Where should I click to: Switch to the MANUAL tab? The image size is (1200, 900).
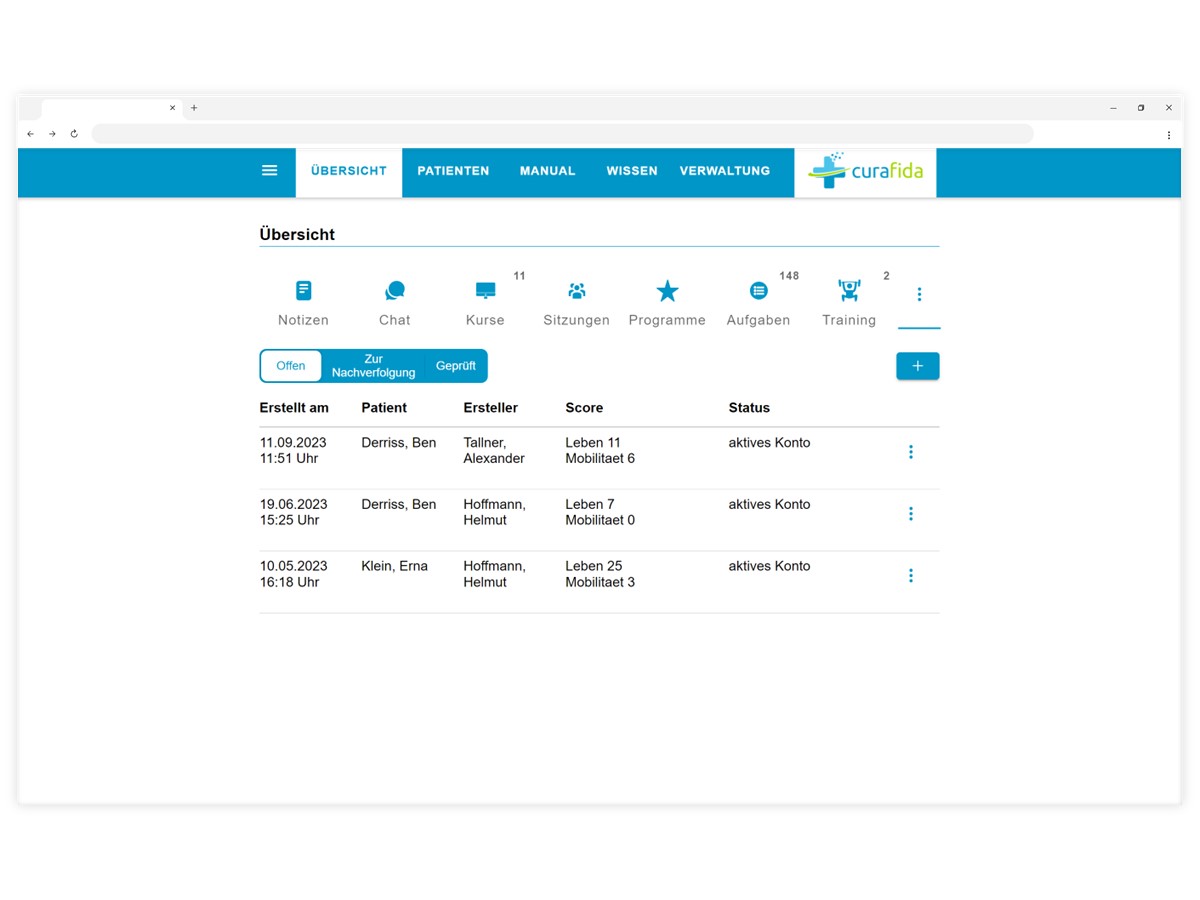pyautogui.click(x=547, y=171)
